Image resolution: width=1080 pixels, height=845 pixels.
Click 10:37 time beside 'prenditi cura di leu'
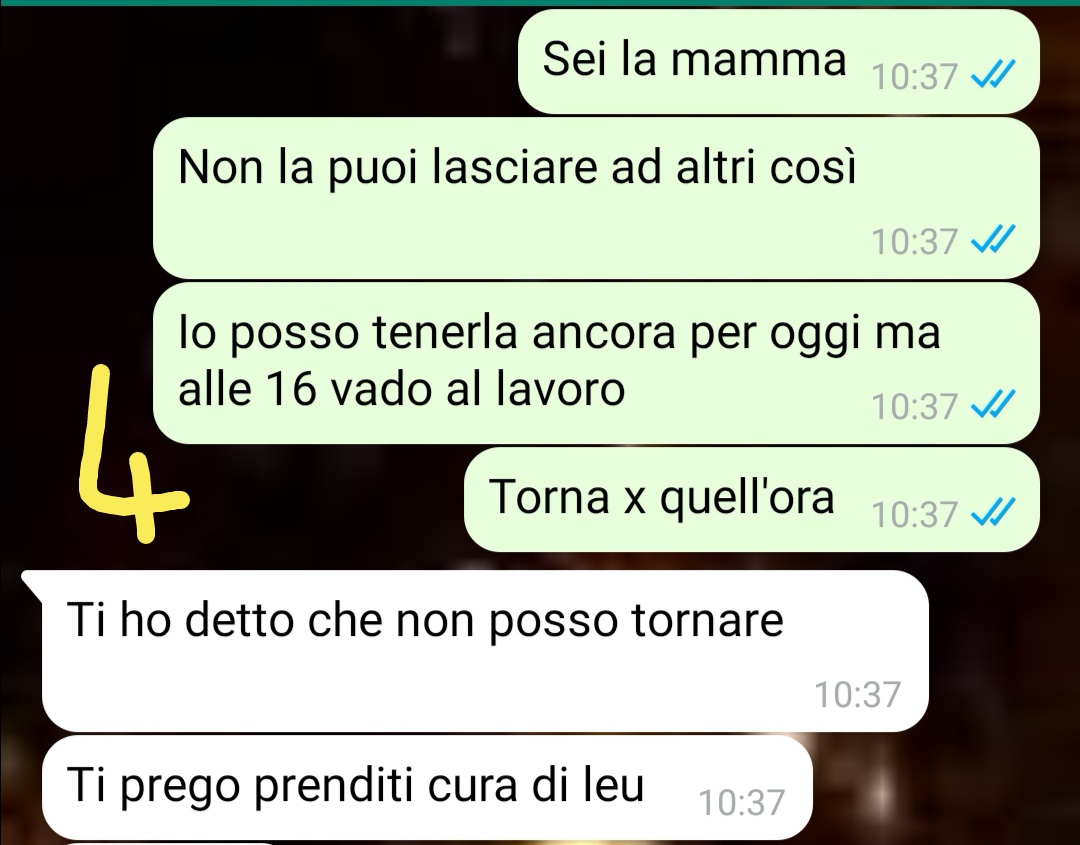[x=742, y=802]
